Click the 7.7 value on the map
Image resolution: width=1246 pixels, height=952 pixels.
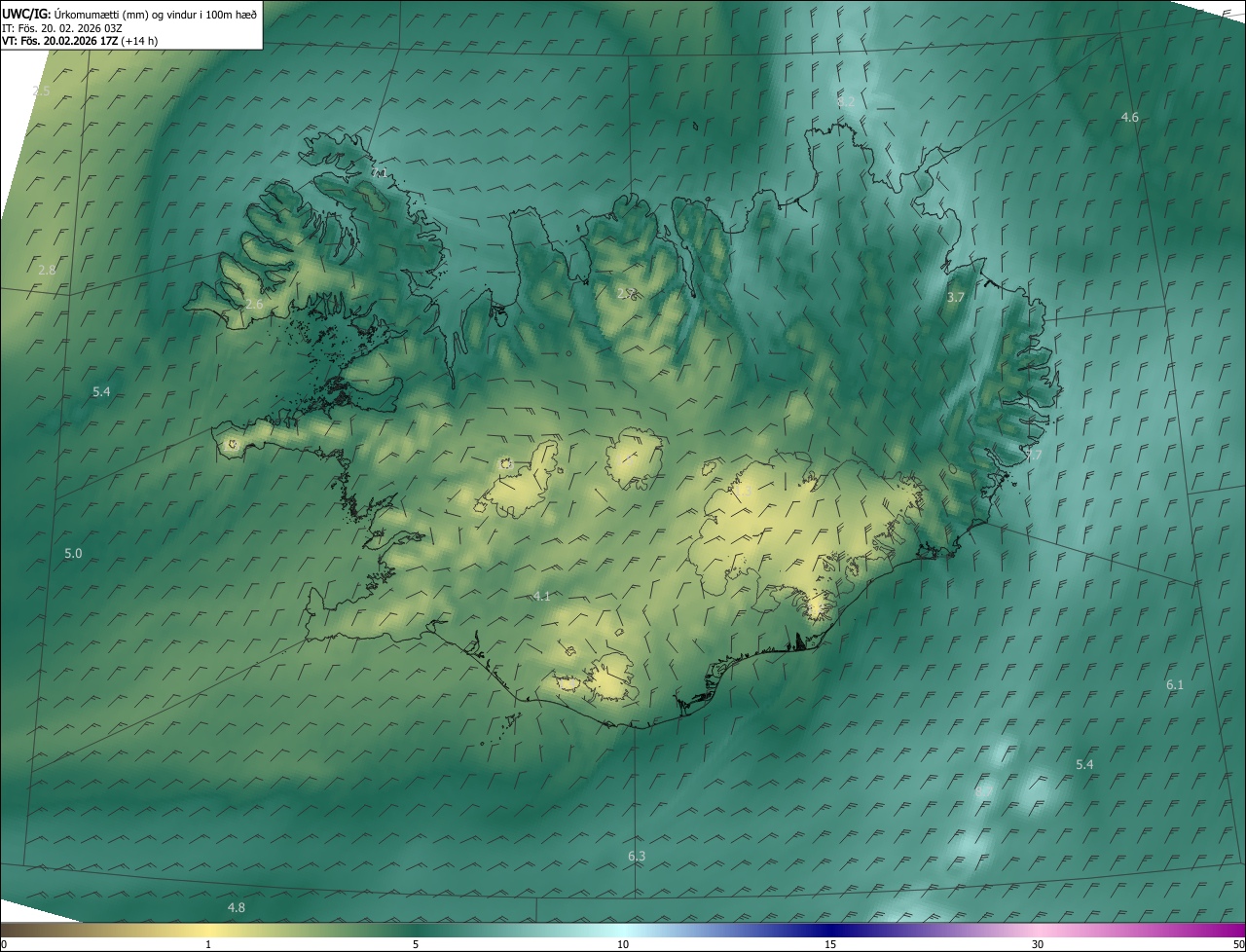(1033, 455)
